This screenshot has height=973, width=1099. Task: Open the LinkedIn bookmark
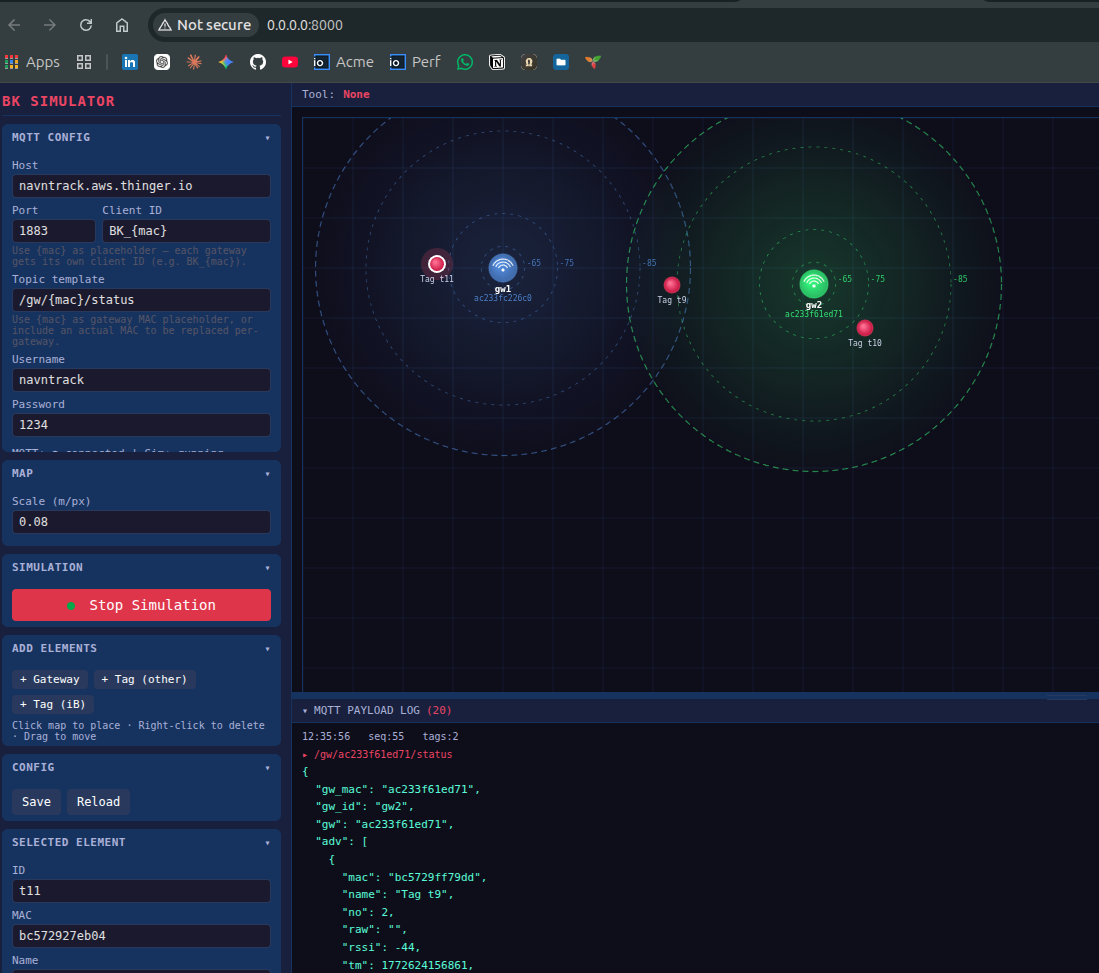[x=130, y=62]
